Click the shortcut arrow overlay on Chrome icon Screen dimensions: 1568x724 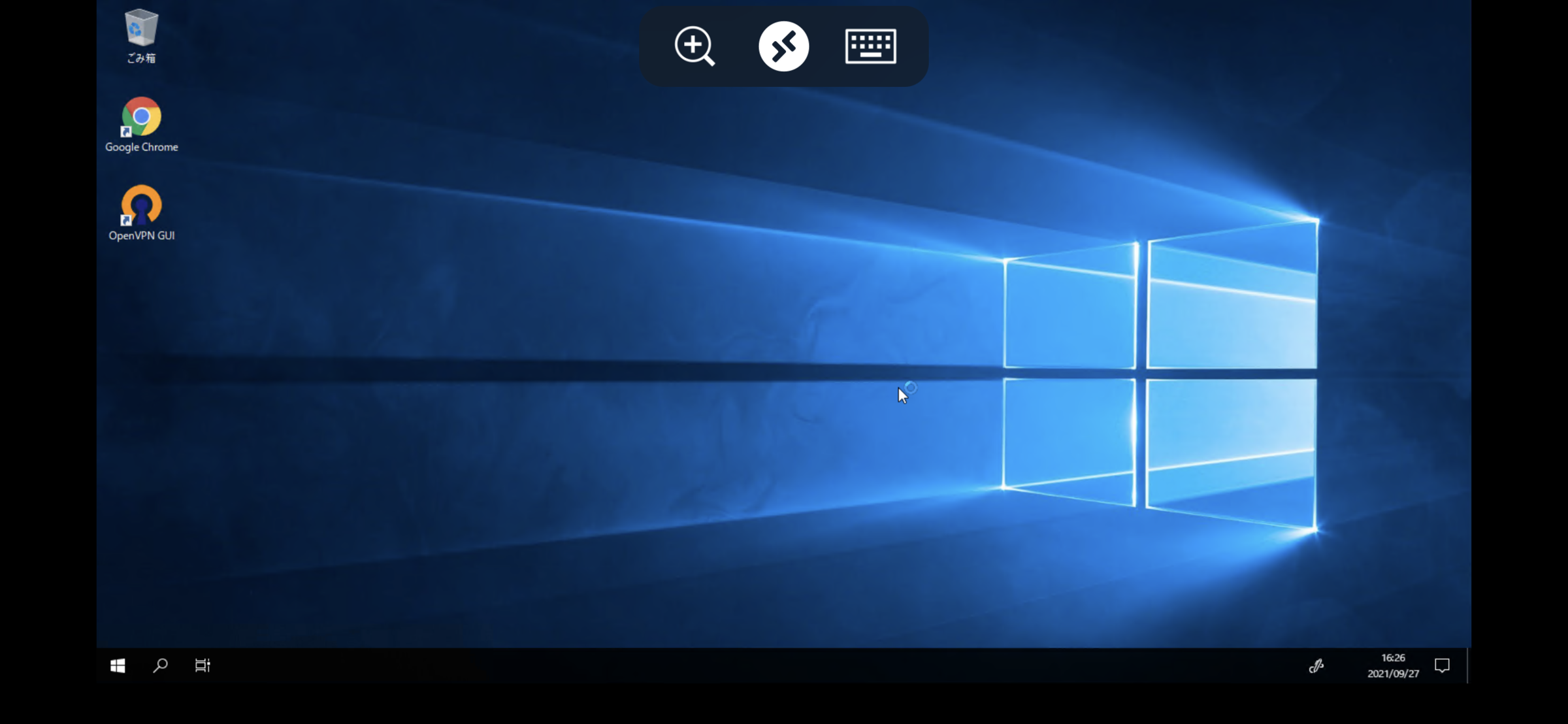pos(126,132)
